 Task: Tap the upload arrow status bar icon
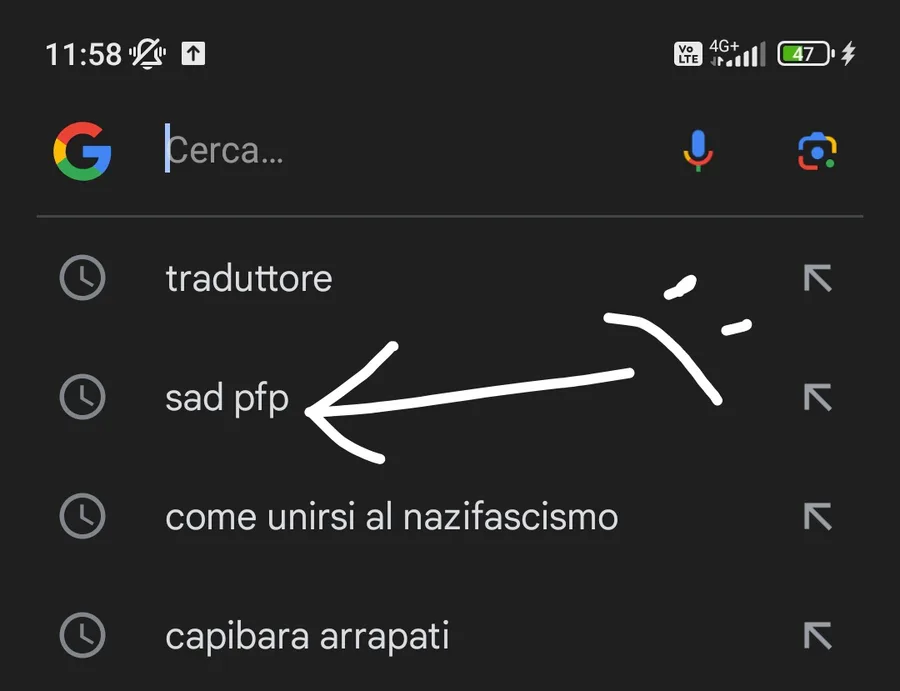pyautogui.click(x=193, y=54)
